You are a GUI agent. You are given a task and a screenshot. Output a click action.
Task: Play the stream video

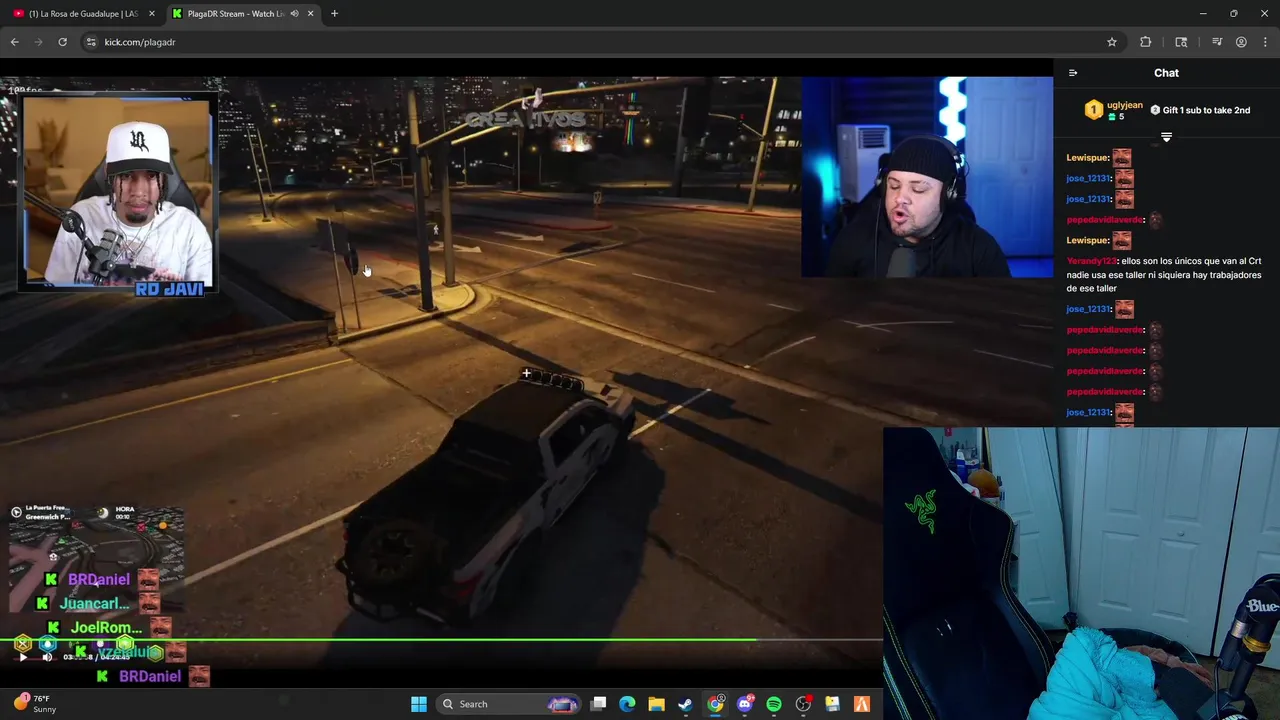click(x=22, y=657)
